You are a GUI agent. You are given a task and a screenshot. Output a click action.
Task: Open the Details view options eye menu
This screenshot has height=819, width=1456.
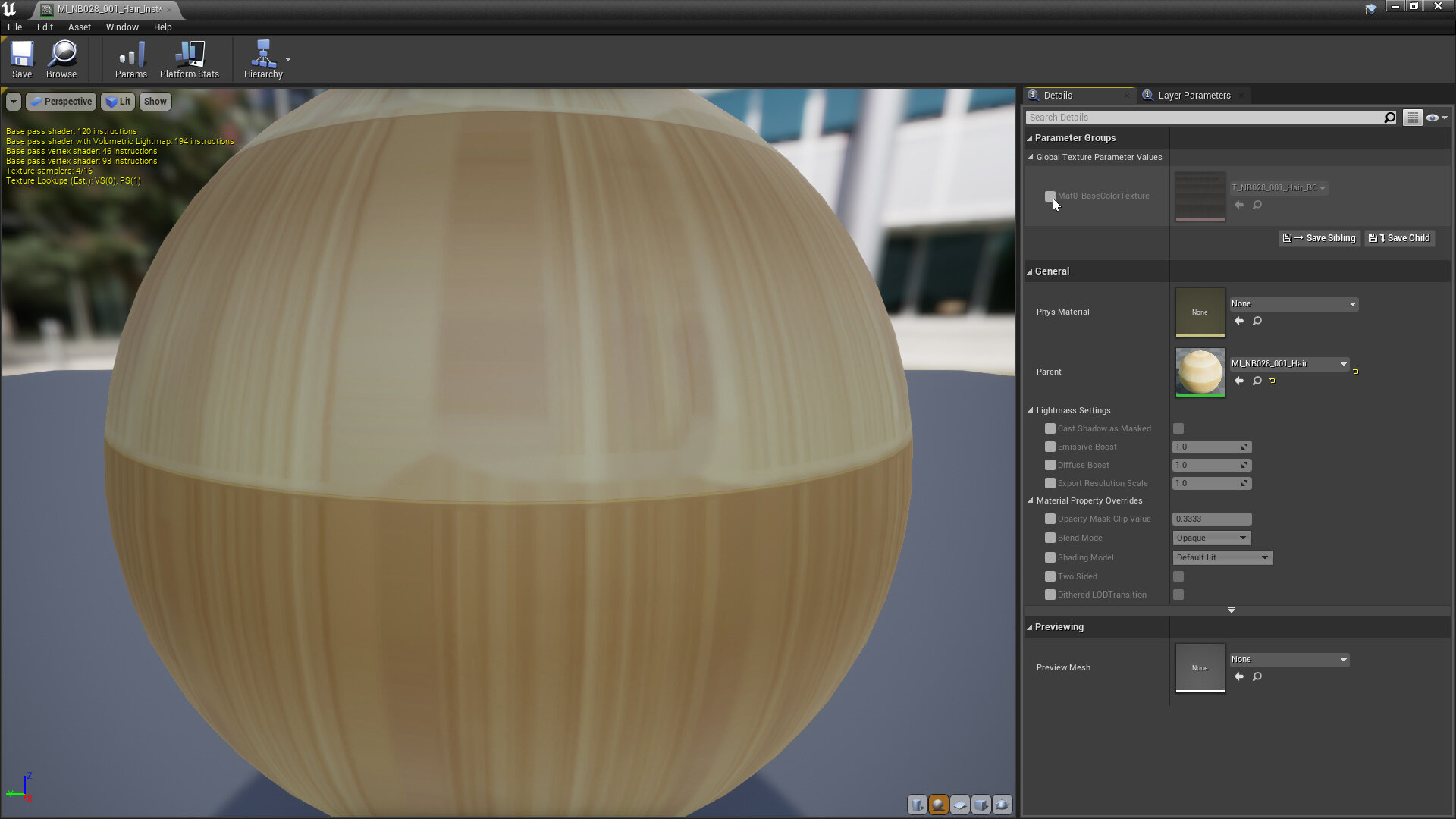coord(1436,118)
